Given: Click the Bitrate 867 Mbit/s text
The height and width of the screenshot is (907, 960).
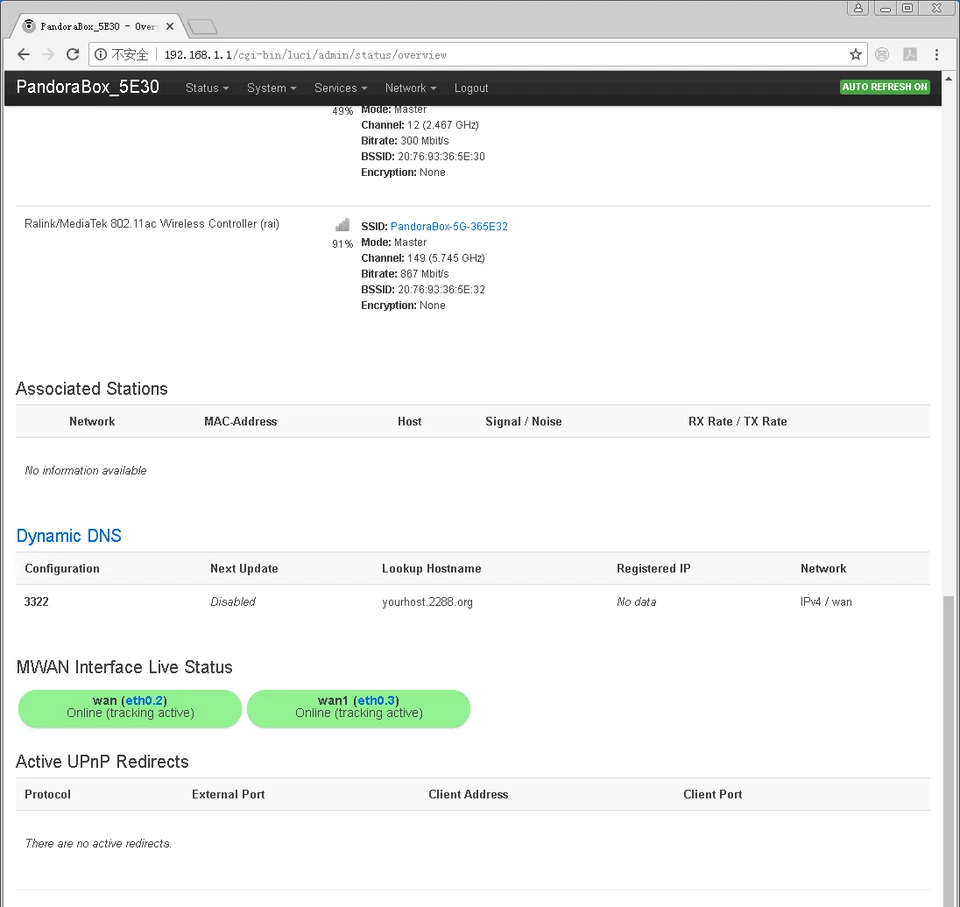Looking at the screenshot, I should point(405,274).
